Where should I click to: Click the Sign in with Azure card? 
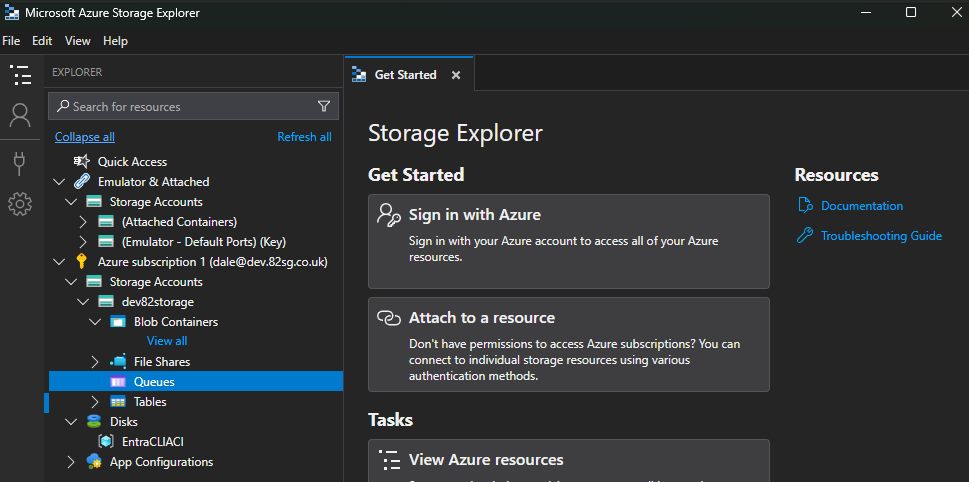click(x=569, y=242)
